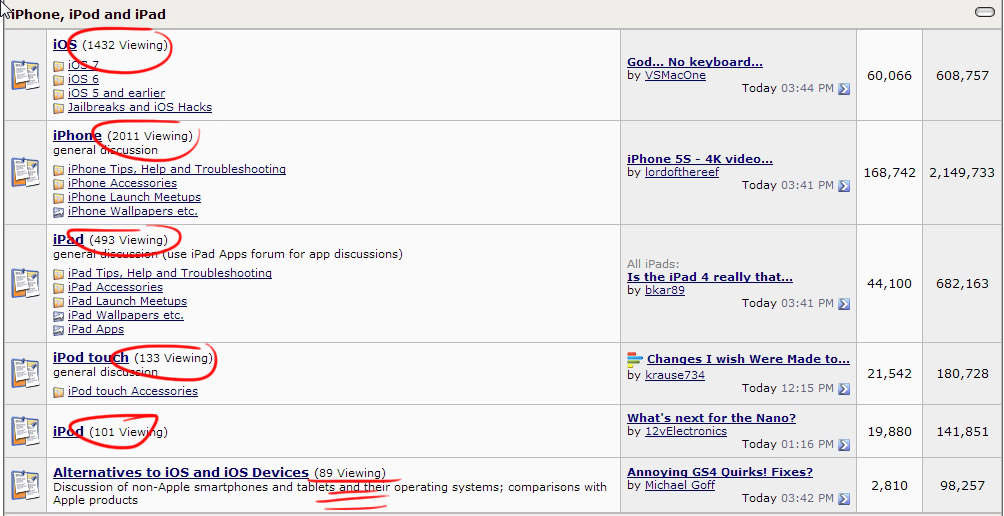Open thread Annoying GS4 Quirks! Fixes?
Screen dimensions: 1004x516
(x=720, y=472)
